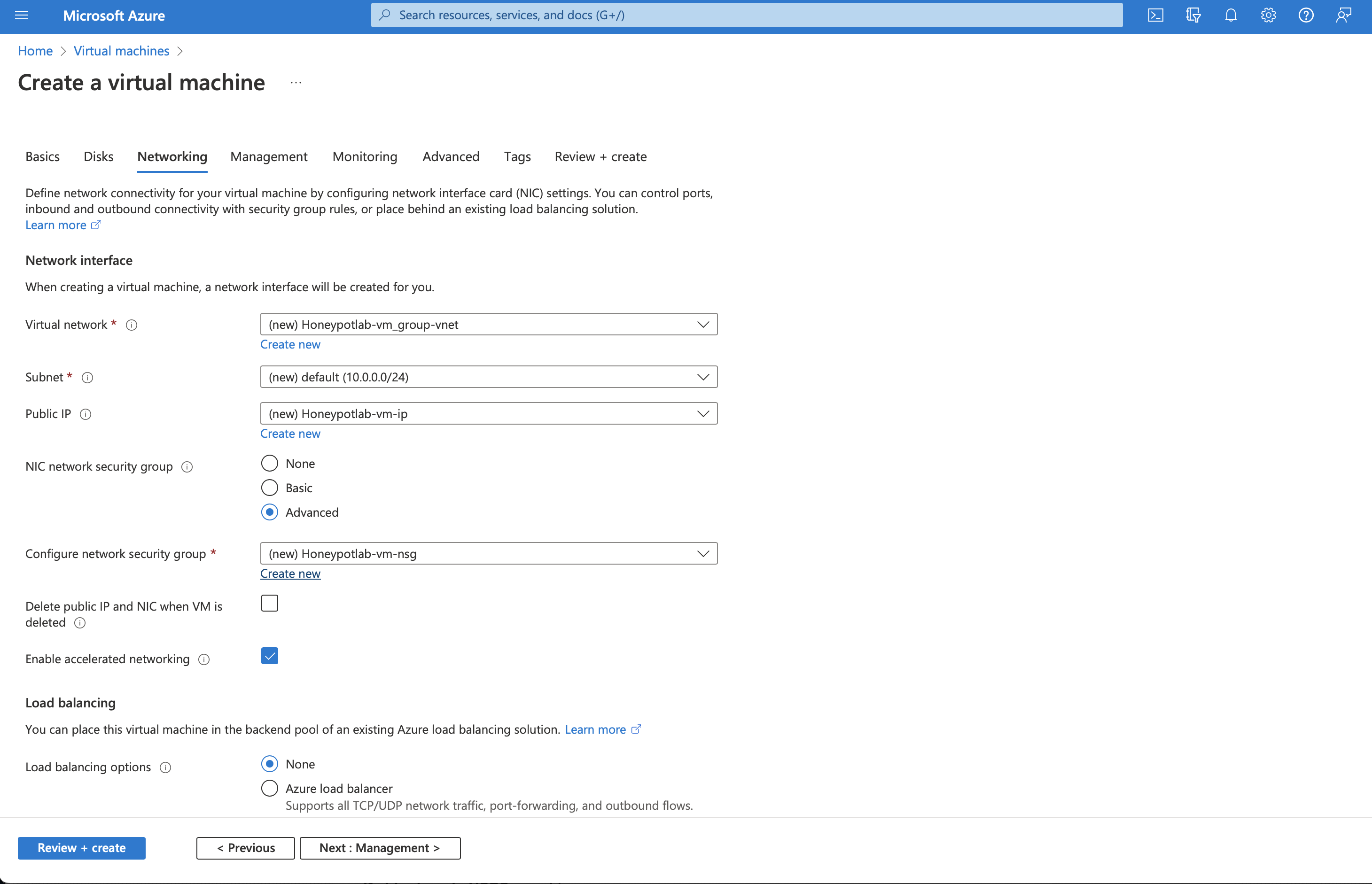This screenshot has width=1372, height=884.
Task: Select the Networking tab
Action: coord(172,157)
